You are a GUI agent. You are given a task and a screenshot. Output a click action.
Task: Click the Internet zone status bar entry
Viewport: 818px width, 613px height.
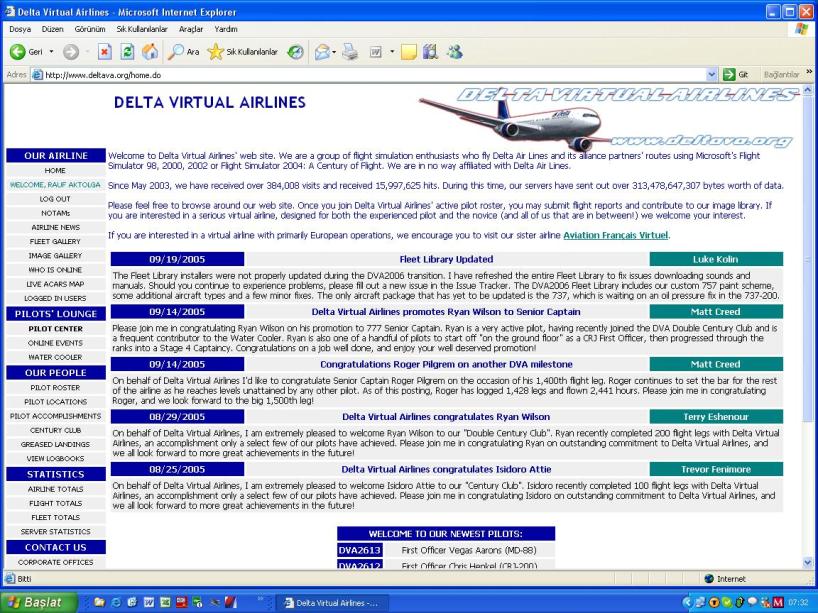coord(725,579)
